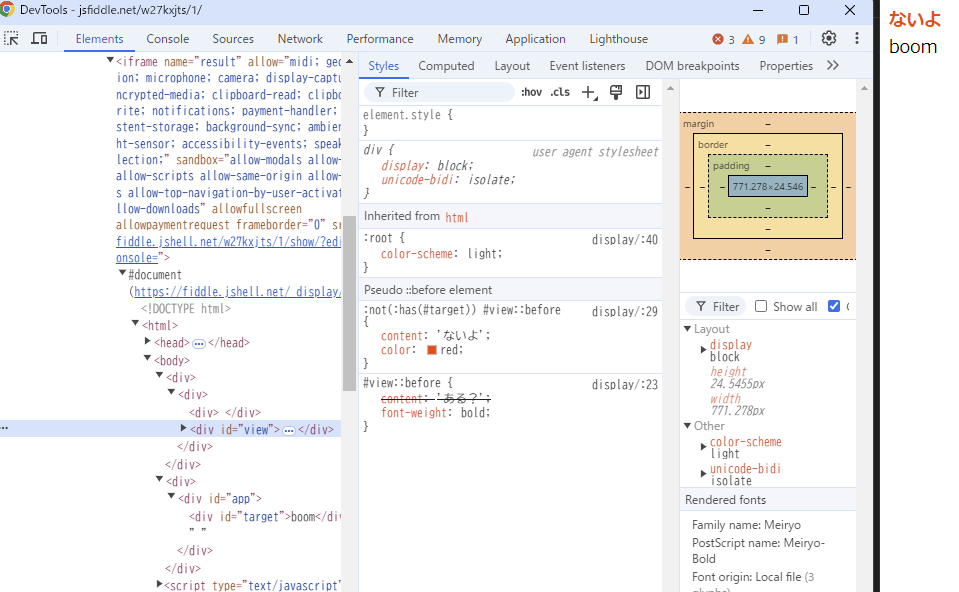959x592 pixels.
Task: Click the html link in Inherited from
Action: coord(456,217)
